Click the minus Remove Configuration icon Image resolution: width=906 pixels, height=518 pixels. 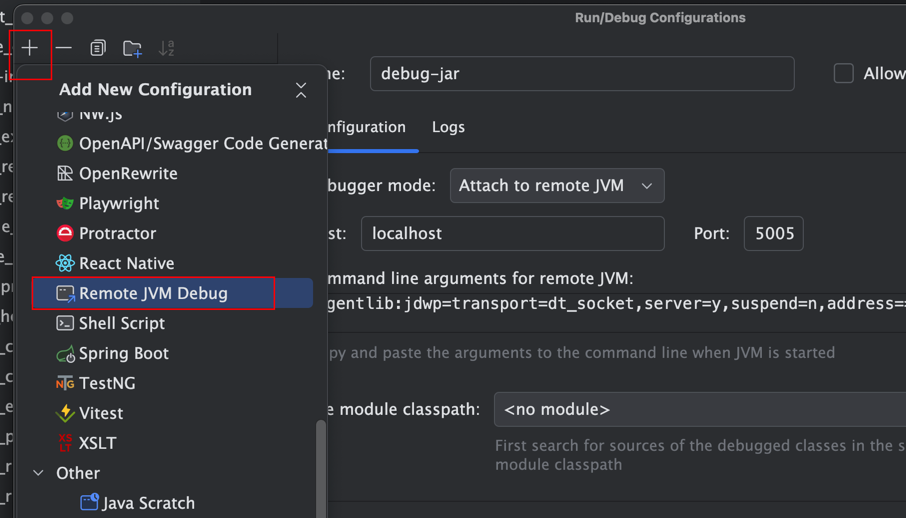pos(64,48)
